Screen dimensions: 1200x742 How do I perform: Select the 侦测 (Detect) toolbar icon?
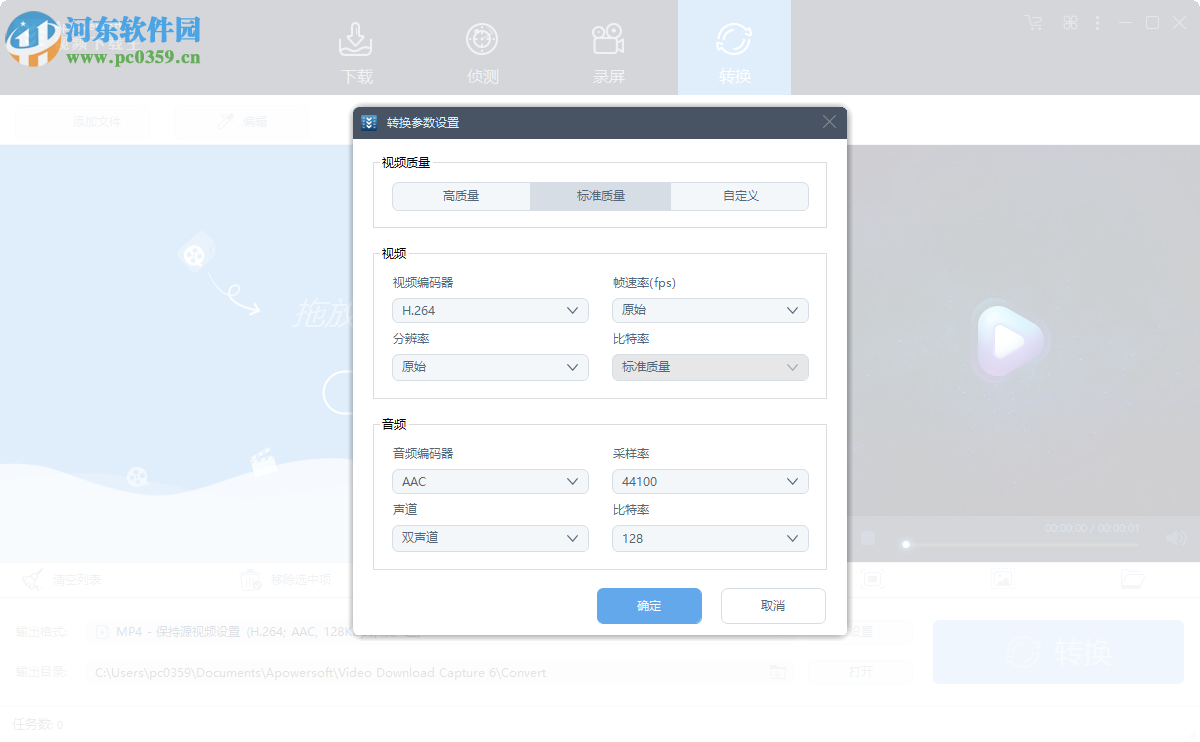point(482,47)
